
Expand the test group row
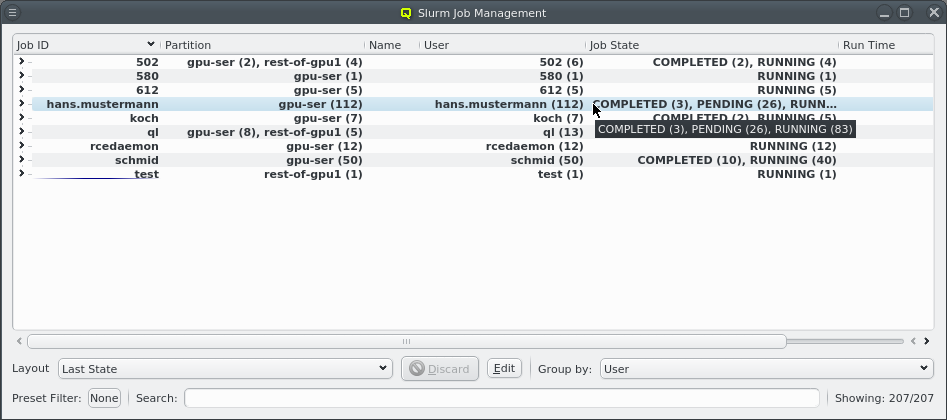click(22, 173)
